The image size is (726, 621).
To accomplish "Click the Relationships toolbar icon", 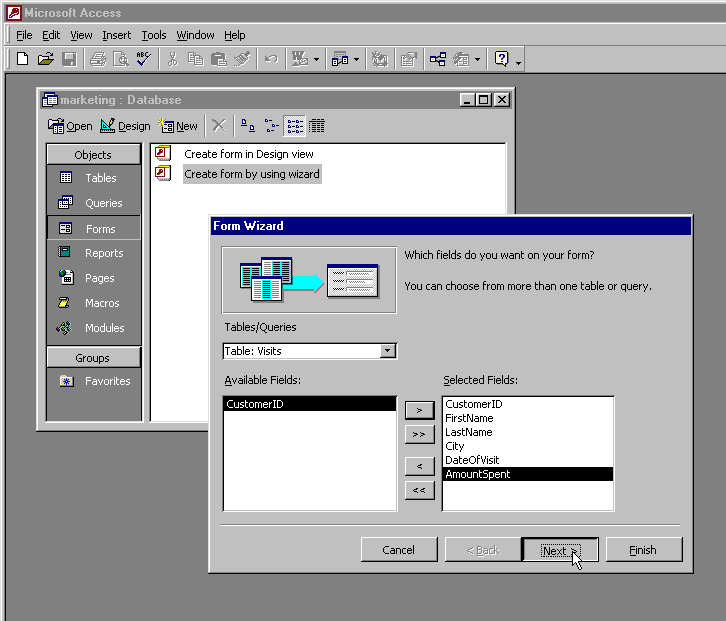I will [438, 59].
